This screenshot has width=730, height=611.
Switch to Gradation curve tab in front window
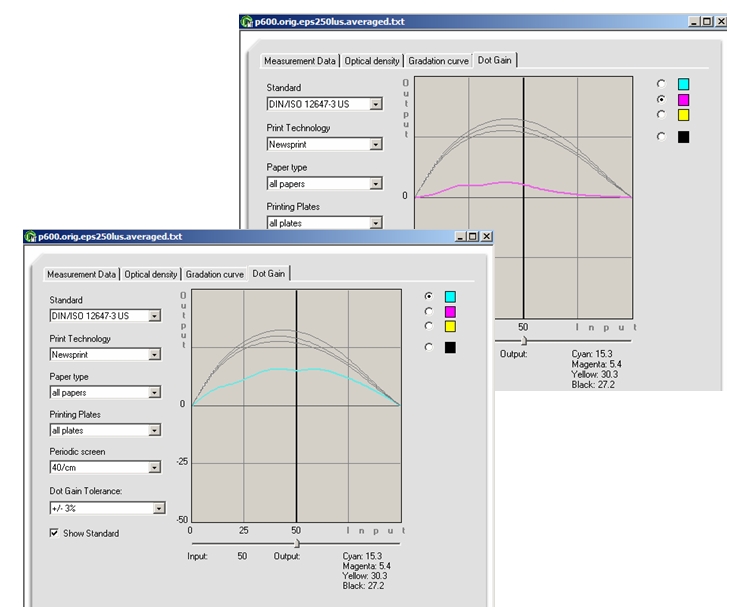click(215, 274)
